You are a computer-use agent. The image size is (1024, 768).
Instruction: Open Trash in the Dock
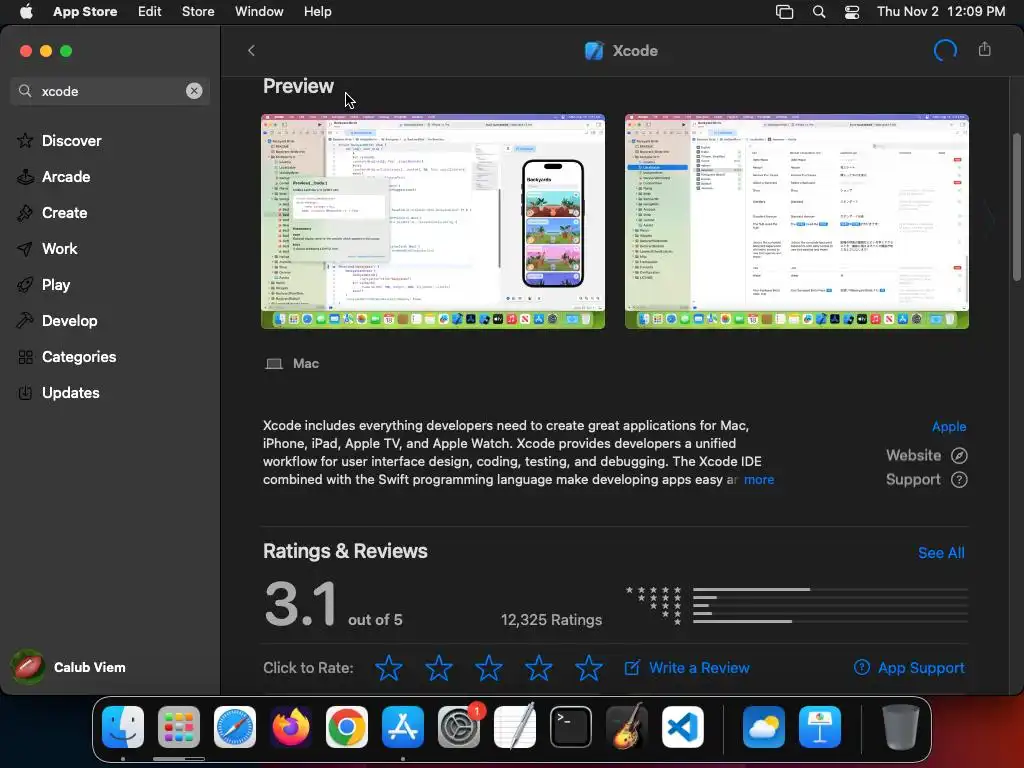coord(901,727)
